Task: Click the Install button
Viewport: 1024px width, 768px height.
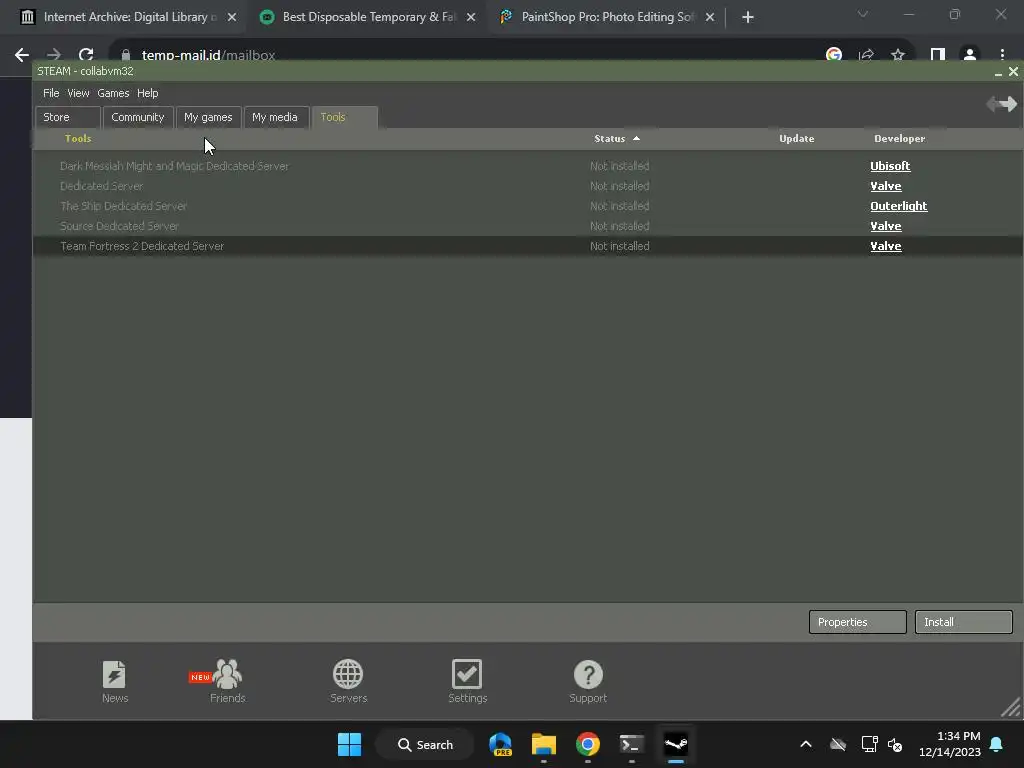Action: 963,622
